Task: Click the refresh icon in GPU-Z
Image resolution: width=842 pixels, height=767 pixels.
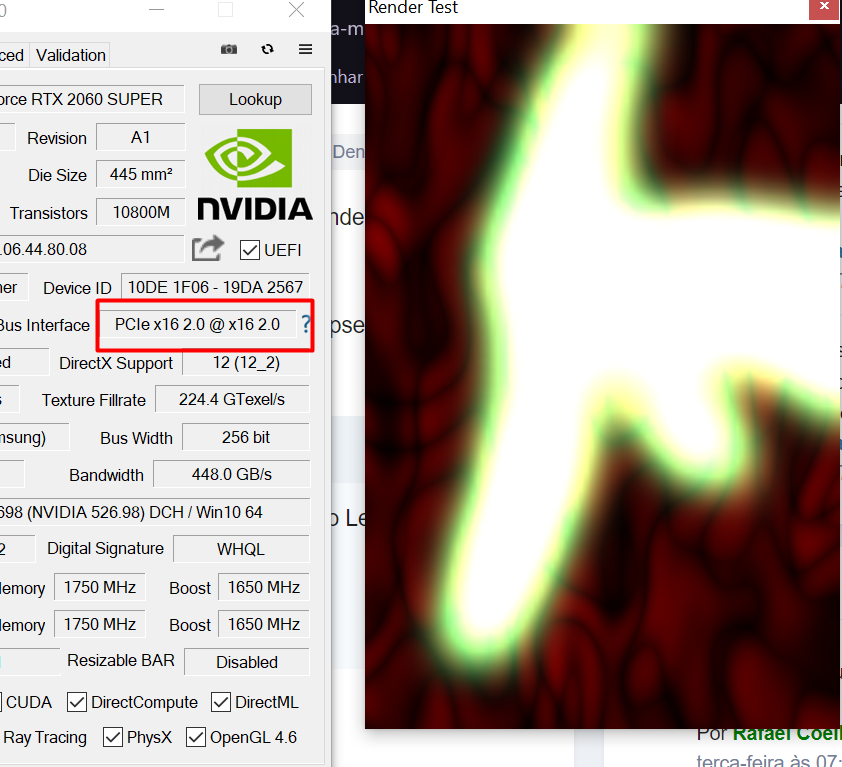Action: tap(267, 49)
